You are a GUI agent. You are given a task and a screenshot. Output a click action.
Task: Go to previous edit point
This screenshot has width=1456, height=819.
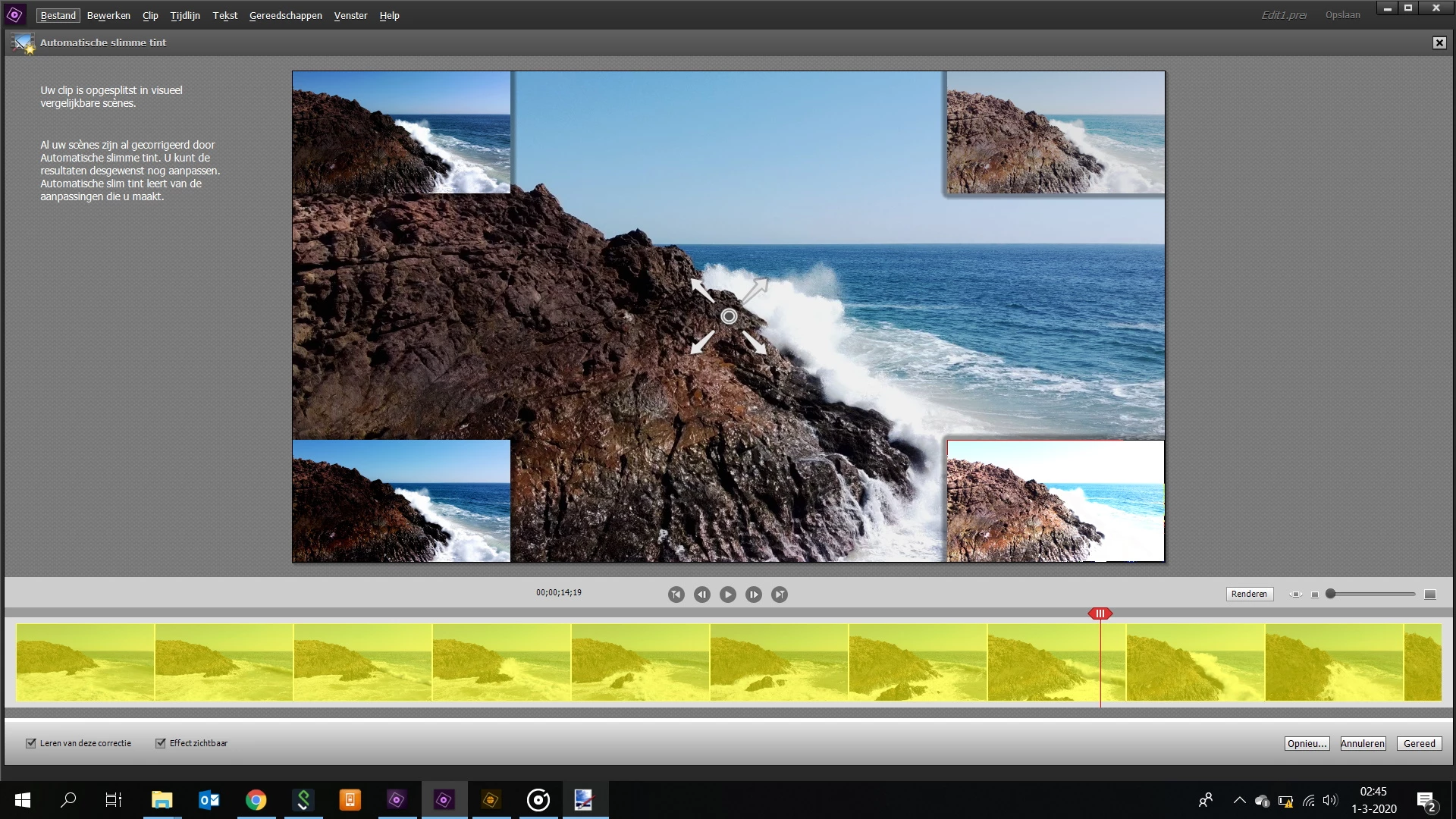[x=676, y=595]
